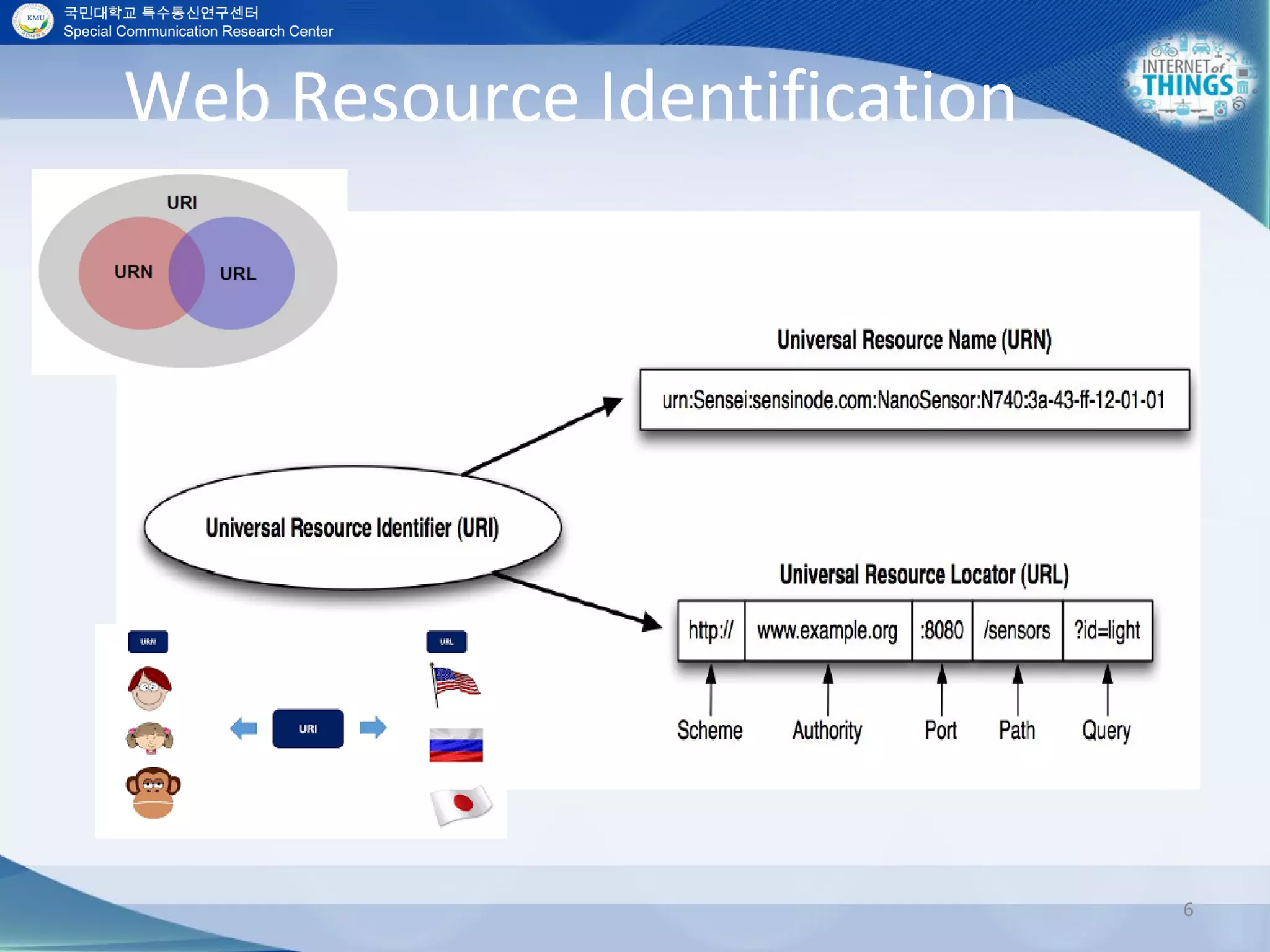Click the ?id=light query cell
Screen dimensions: 1270x952
pyautogui.click(x=1107, y=631)
